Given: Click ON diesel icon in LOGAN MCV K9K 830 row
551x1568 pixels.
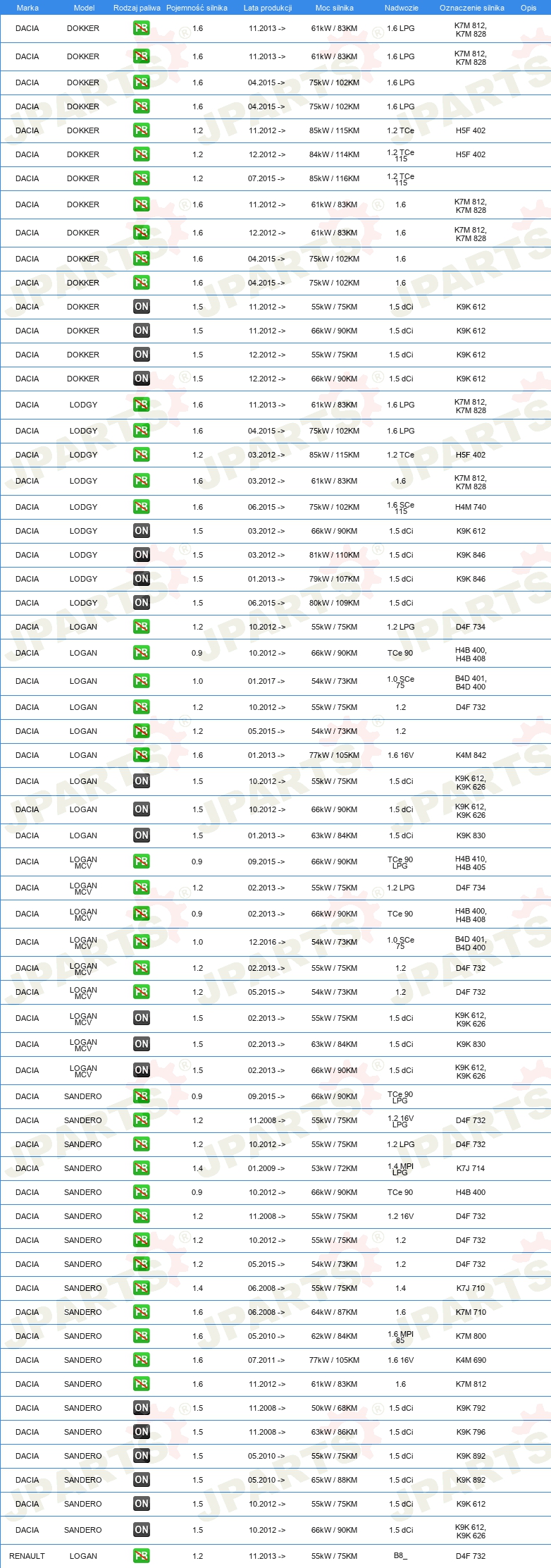Looking at the screenshot, I should [x=141, y=1044].
